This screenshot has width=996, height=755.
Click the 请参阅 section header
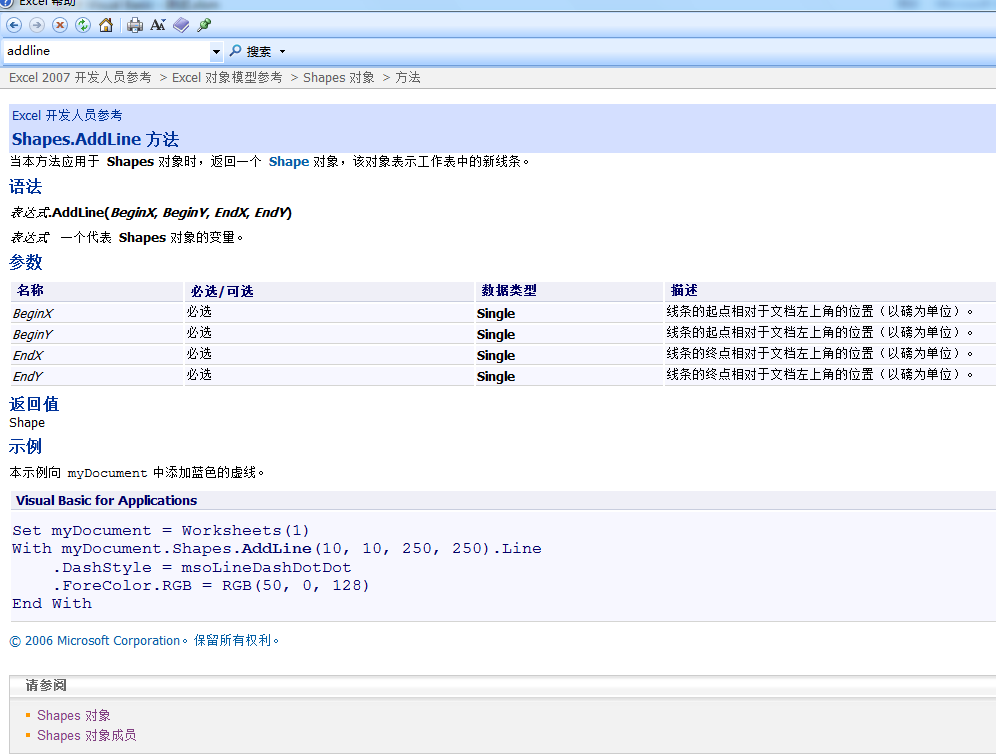pyautogui.click(x=46, y=685)
